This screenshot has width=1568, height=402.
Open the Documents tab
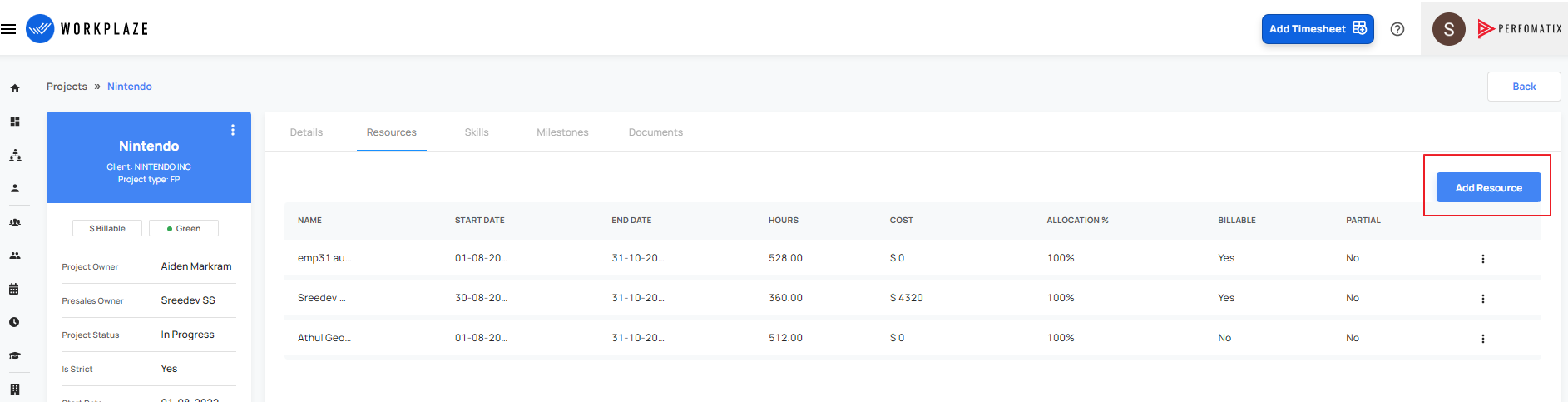(655, 132)
